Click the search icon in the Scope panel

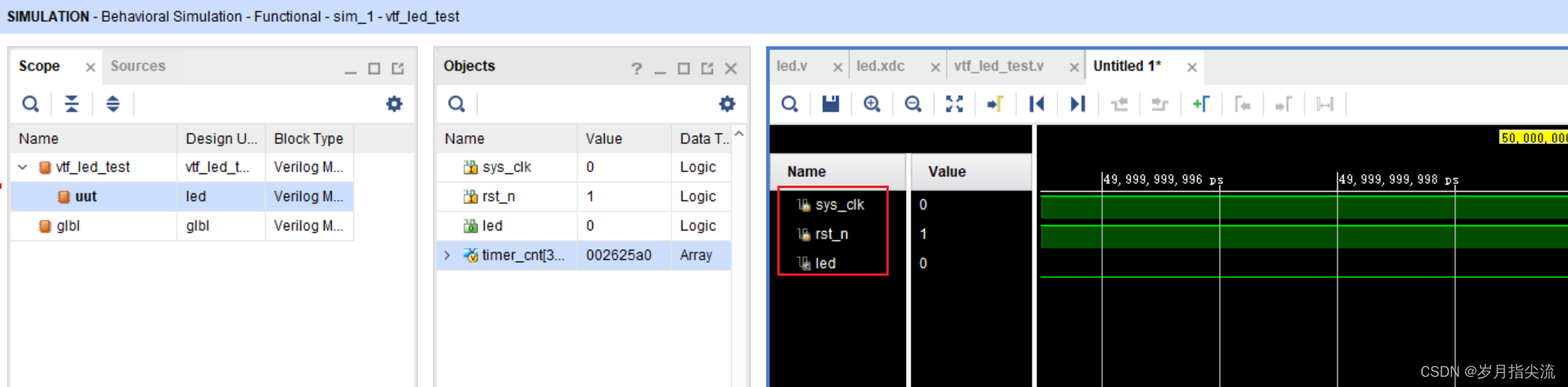[31, 103]
